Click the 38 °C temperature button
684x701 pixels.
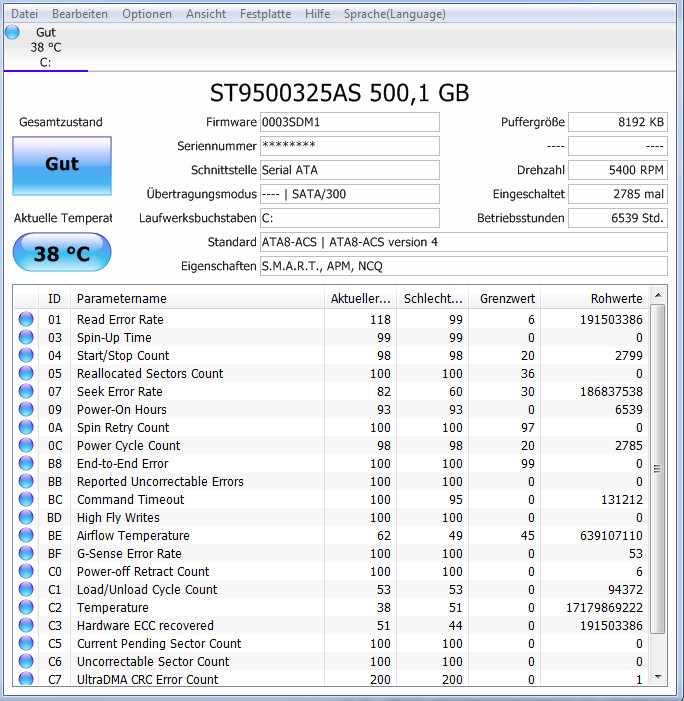click(x=62, y=253)
